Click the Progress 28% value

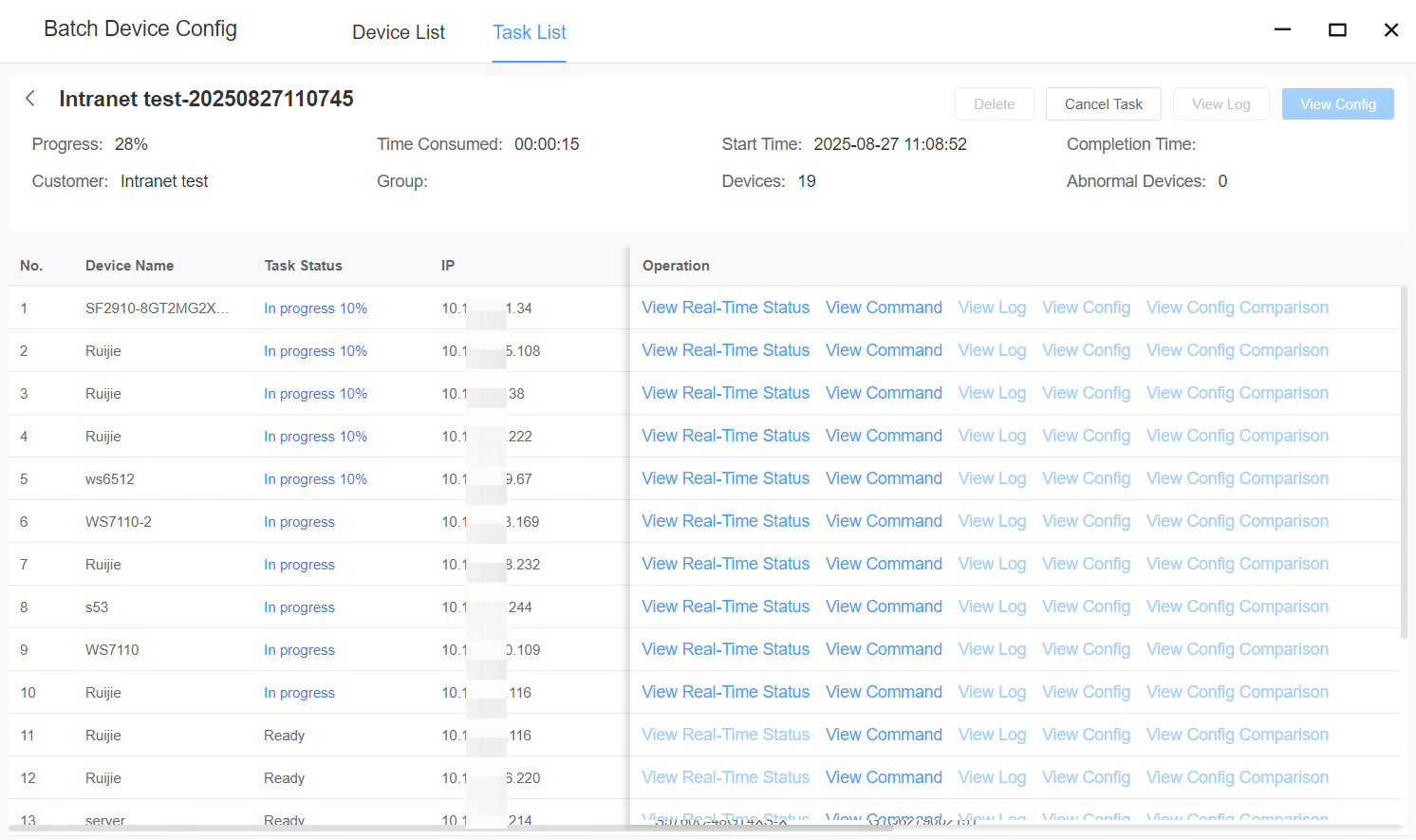pos(131,144)
